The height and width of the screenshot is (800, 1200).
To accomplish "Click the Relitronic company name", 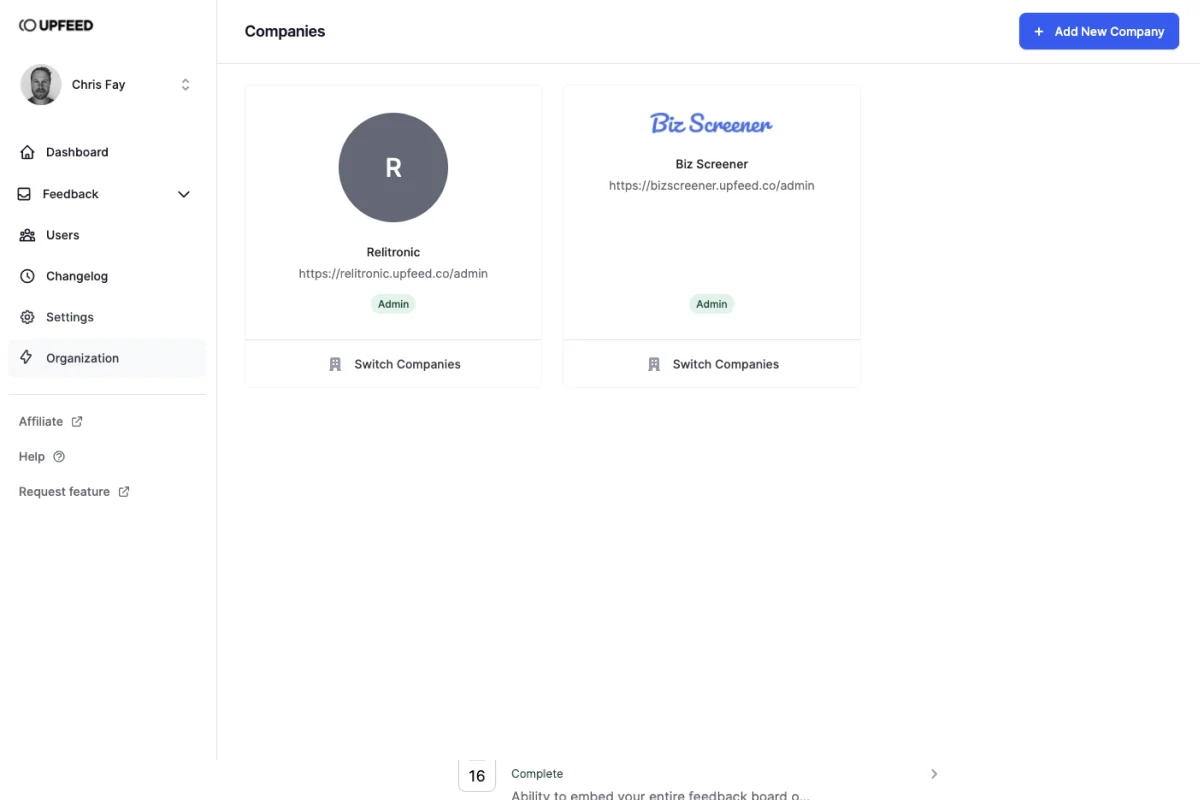I will (393, 252).
